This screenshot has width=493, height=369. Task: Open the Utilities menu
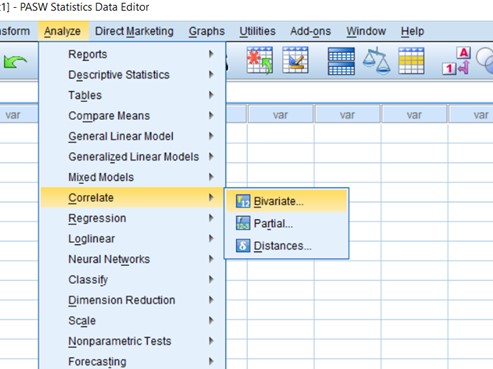pos(257,31)
